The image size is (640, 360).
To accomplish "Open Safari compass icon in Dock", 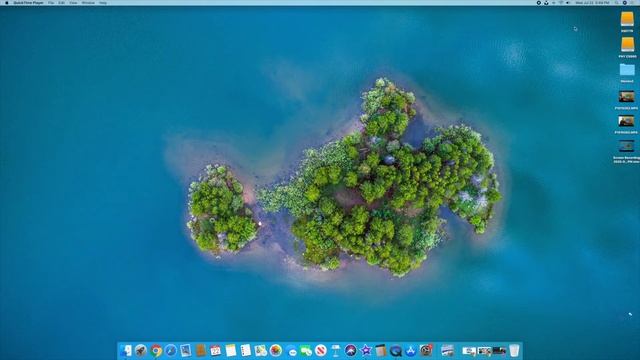I will [171, 351].
